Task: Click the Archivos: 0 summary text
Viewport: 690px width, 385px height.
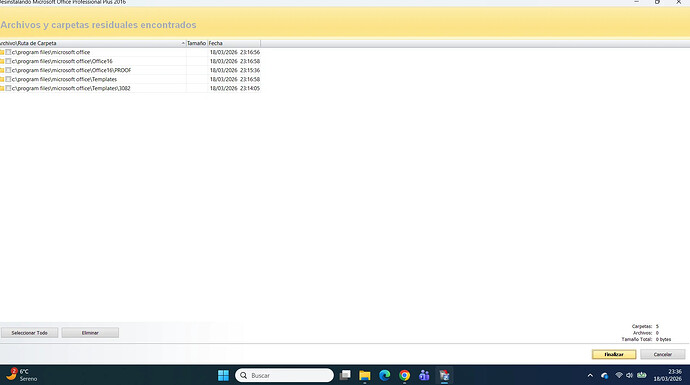Action: 646,333
